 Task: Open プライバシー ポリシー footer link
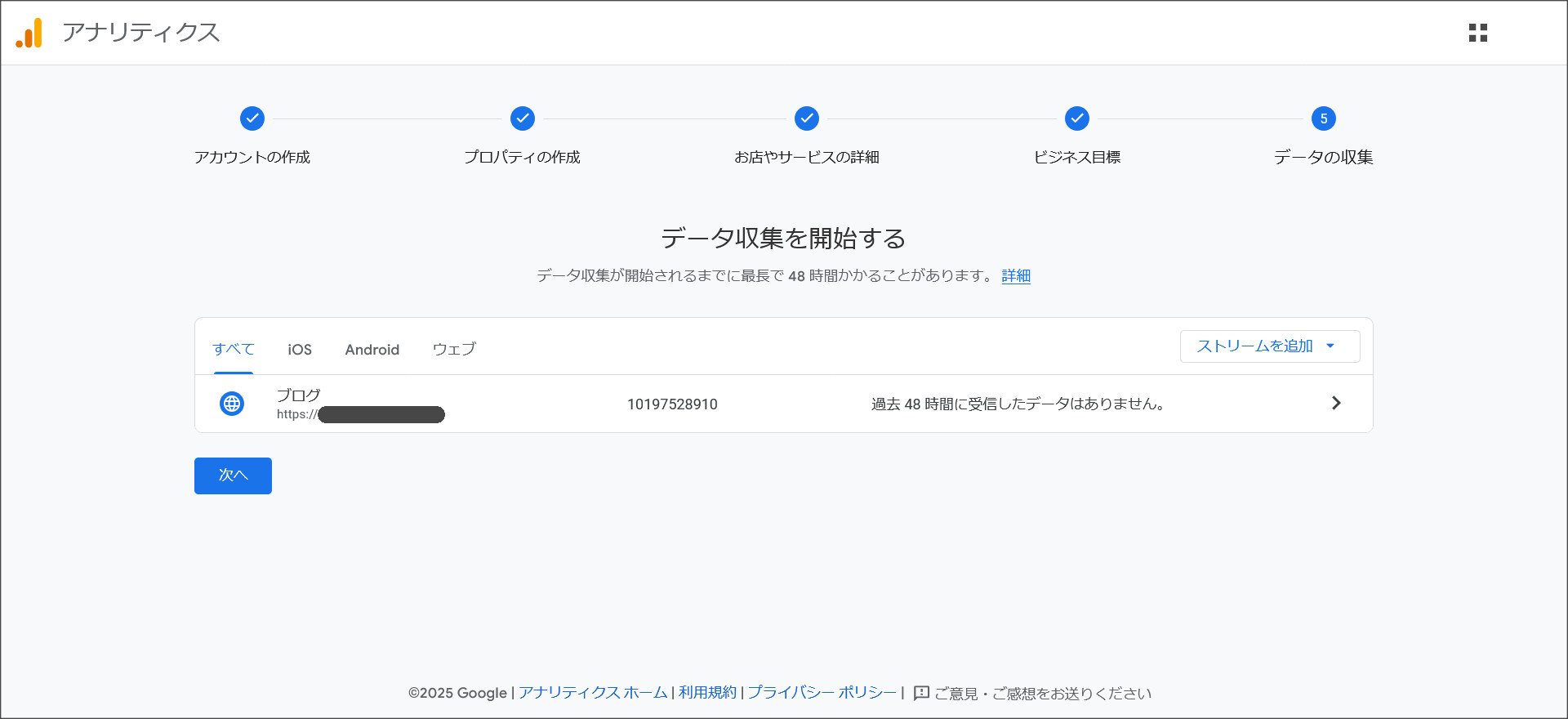(x=822, y=693)
